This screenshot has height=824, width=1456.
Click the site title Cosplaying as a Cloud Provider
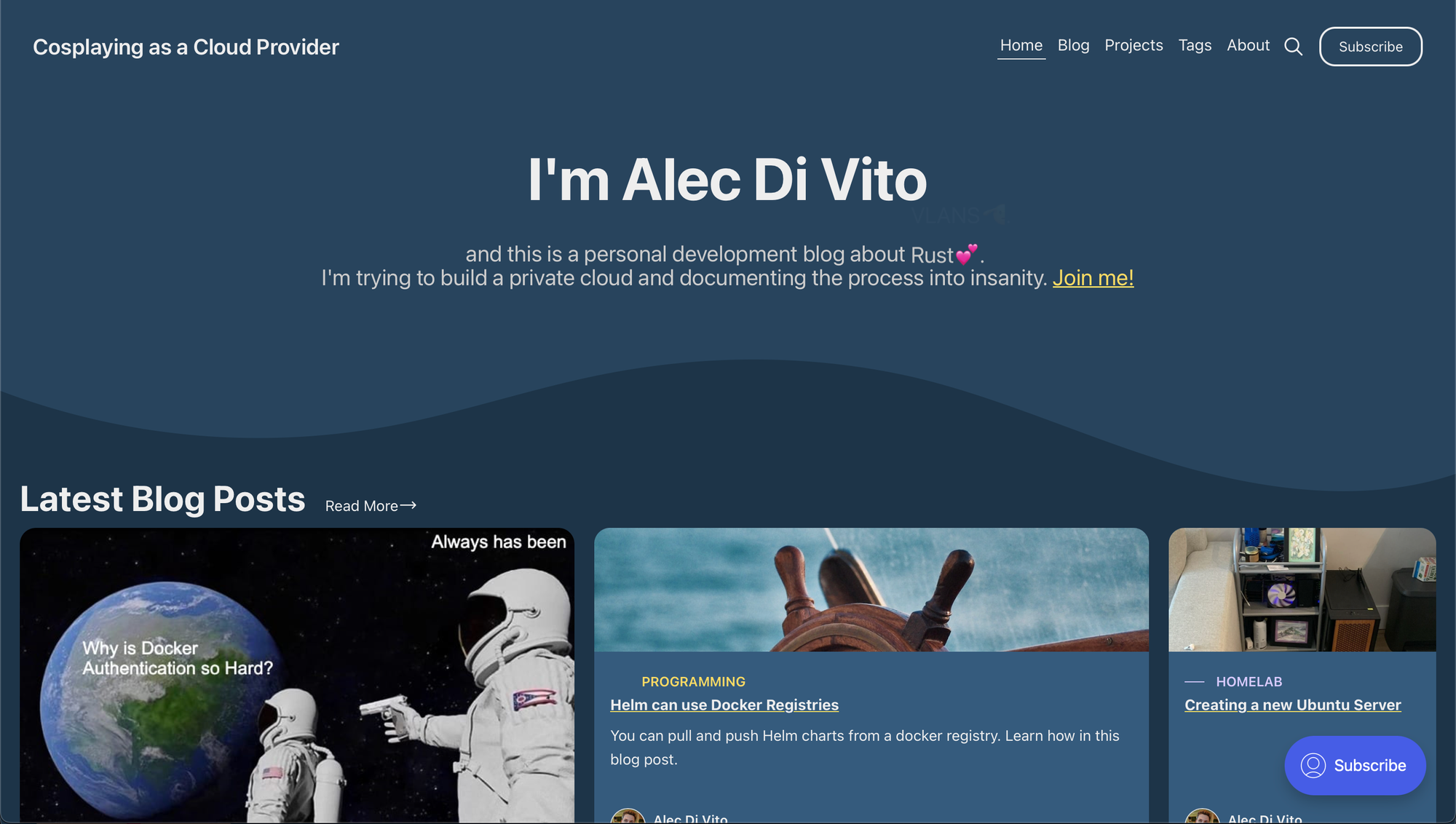[x=186, y=47]
